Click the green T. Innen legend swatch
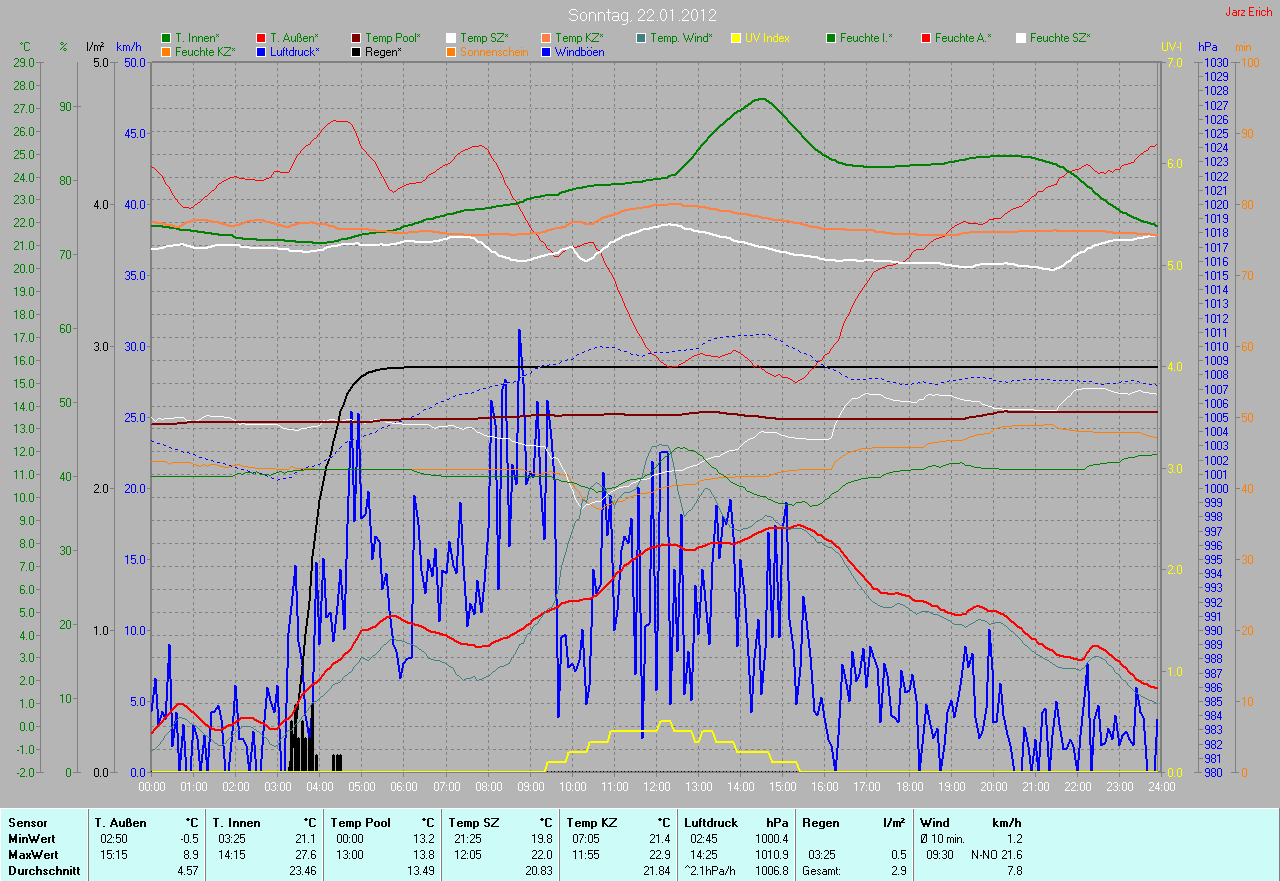The image size is (1280, 881). [x=166, y=38]
